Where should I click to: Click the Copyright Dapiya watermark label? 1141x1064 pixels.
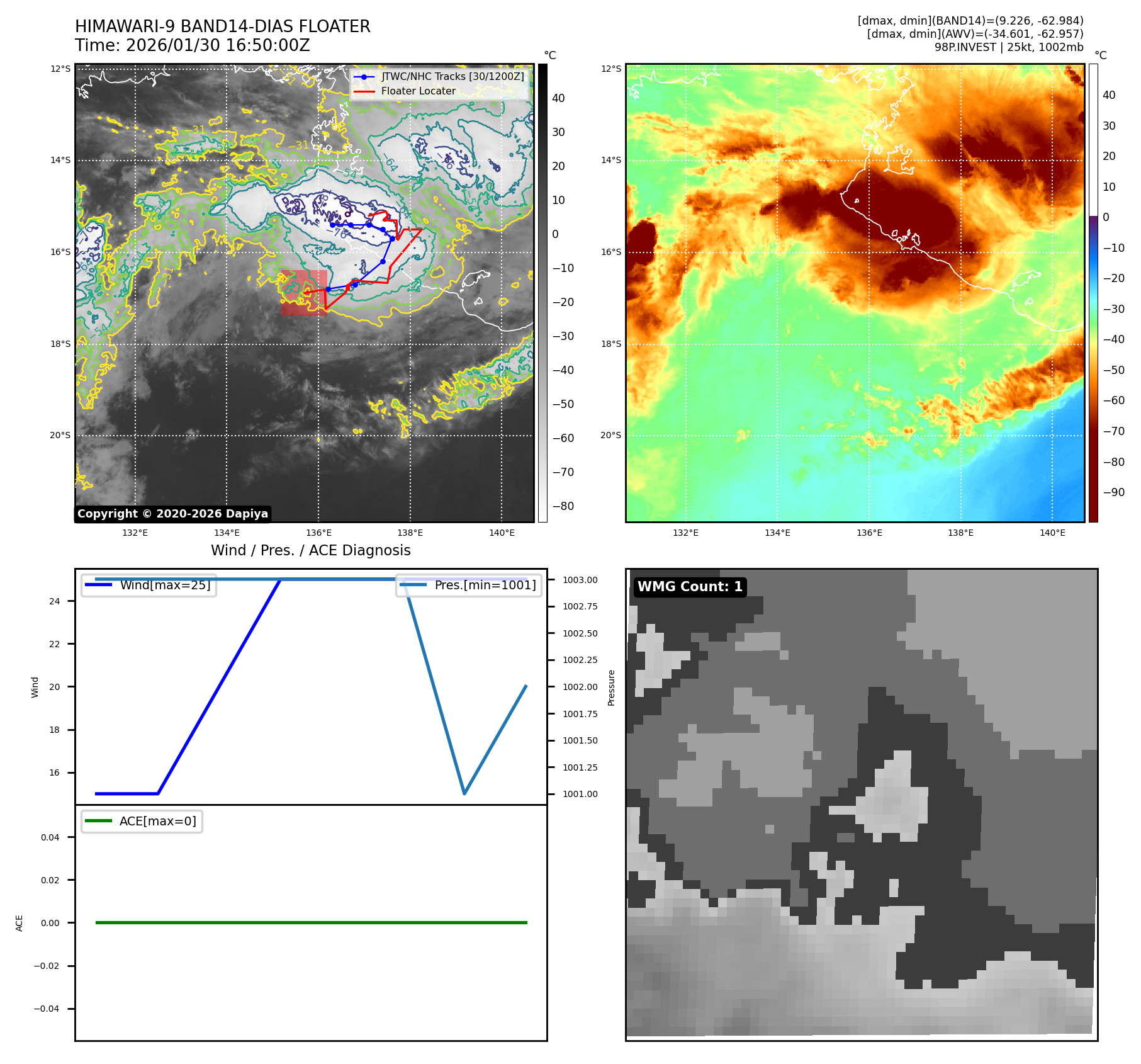(172, 514)
